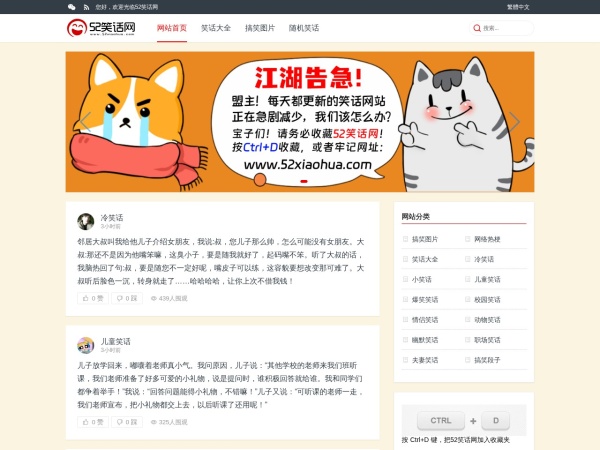Open the 冷笑话 post title heading

tap(112, 218)
